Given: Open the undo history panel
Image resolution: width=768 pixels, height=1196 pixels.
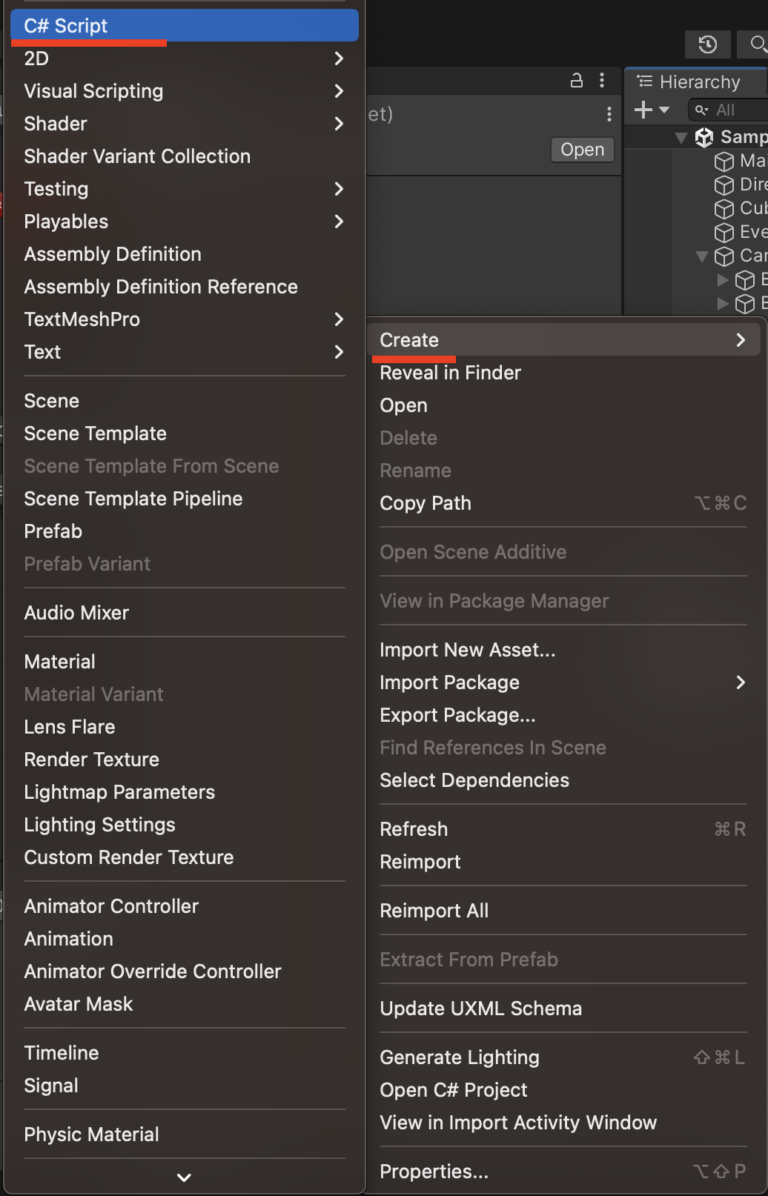Looking at the screenshot, I should (708, 44).
